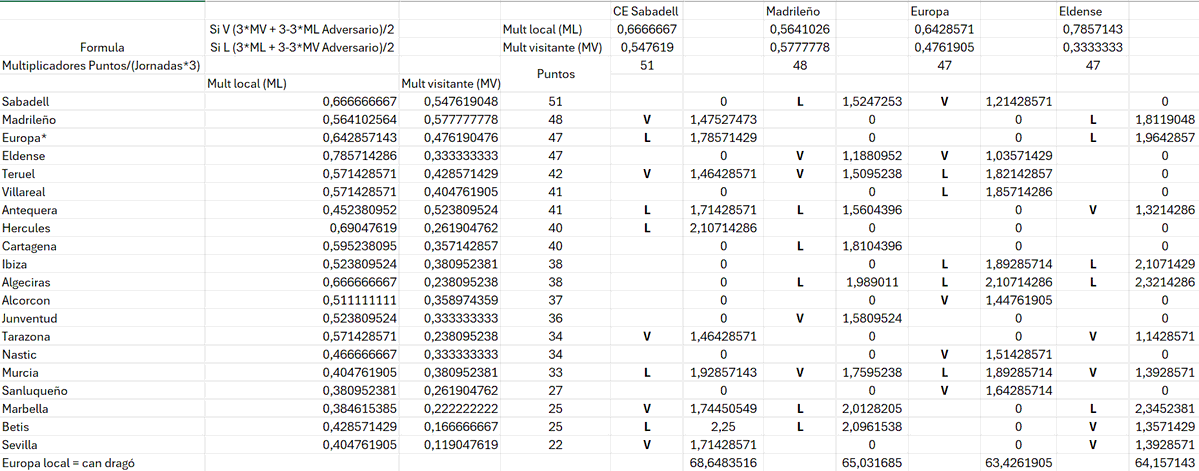Select the 'Puntos' column header cell
The width and height of the screenshot is (1199, 471).
[x=554, y=75]
